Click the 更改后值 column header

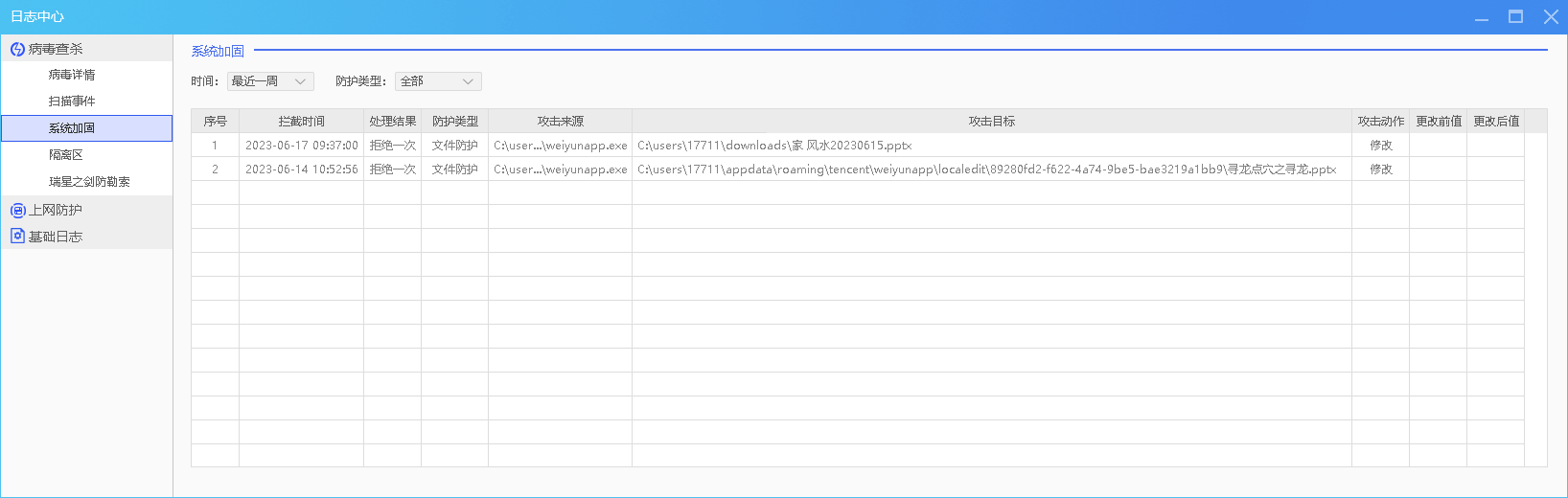click(x=1496, y=122)
